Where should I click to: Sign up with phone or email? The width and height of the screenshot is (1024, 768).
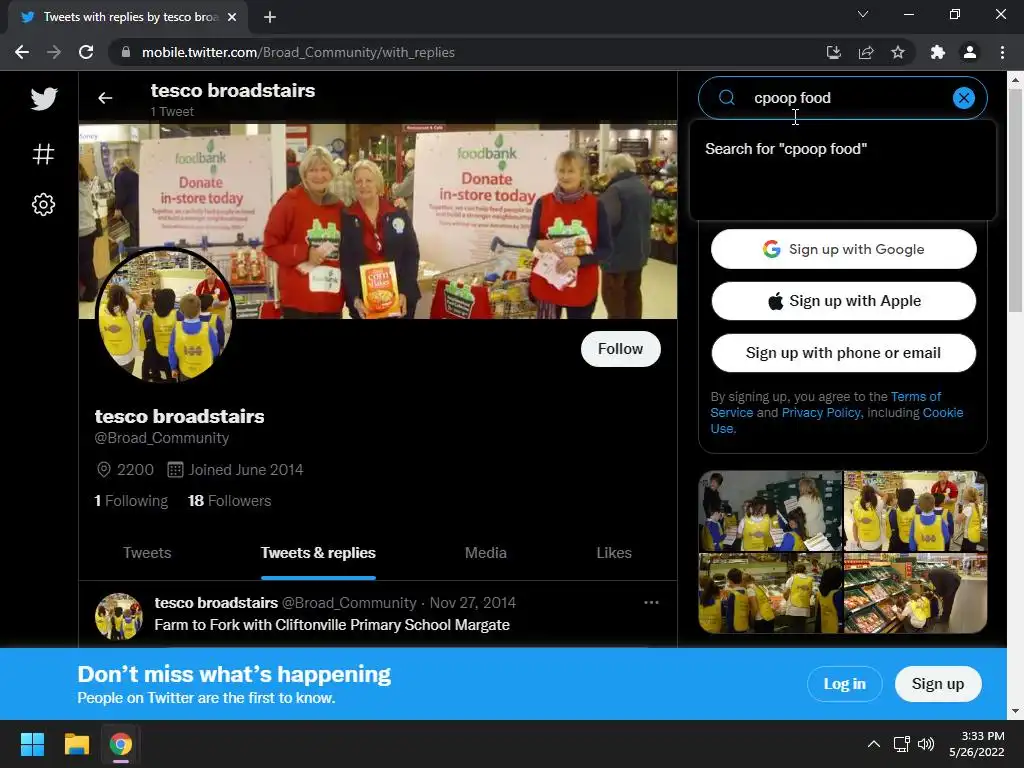pyautogui.click(x=844, y=353)
